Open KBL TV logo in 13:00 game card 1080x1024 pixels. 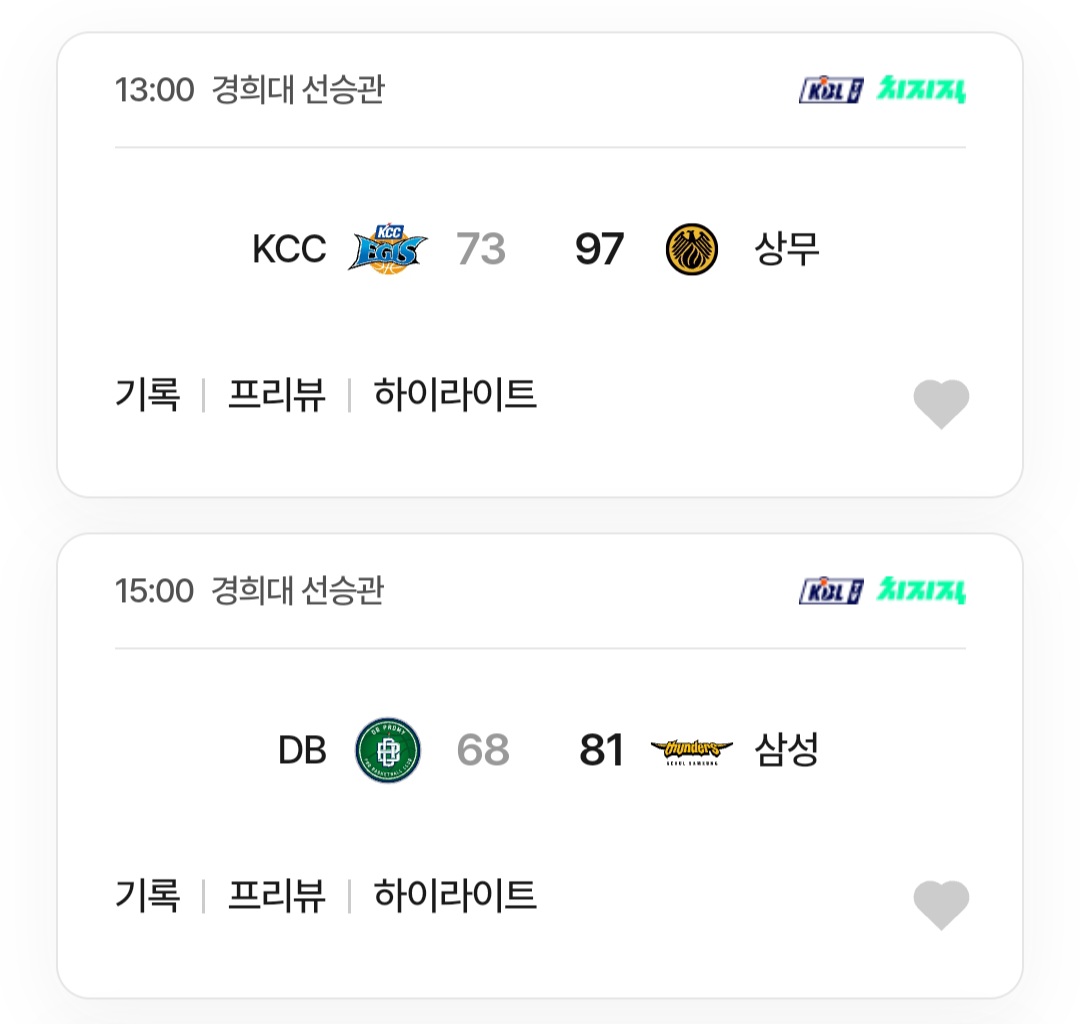[831, 90]
